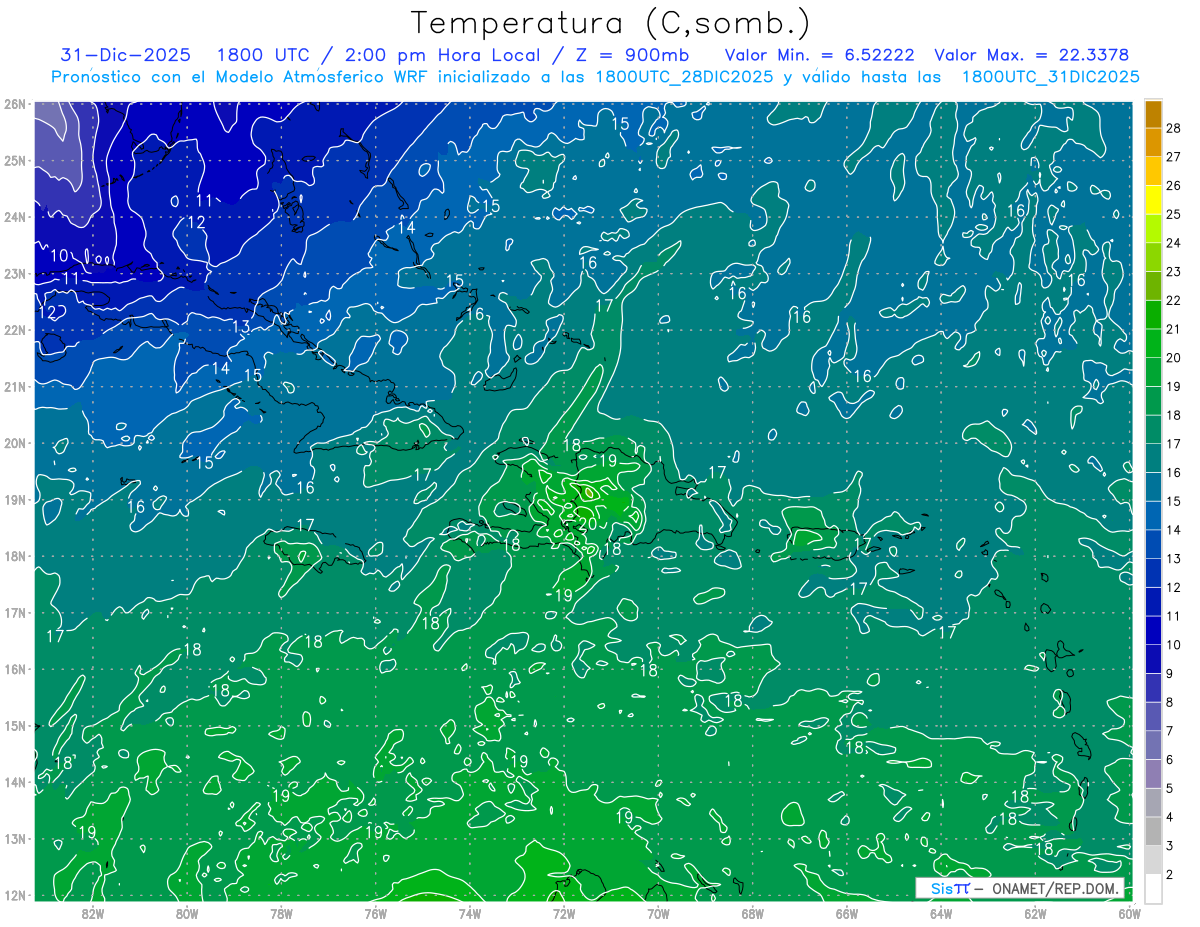Select the date text "31-Dic-2025"
The width and height of the screenshot is (1200, 927).
[x=125, y=55]
